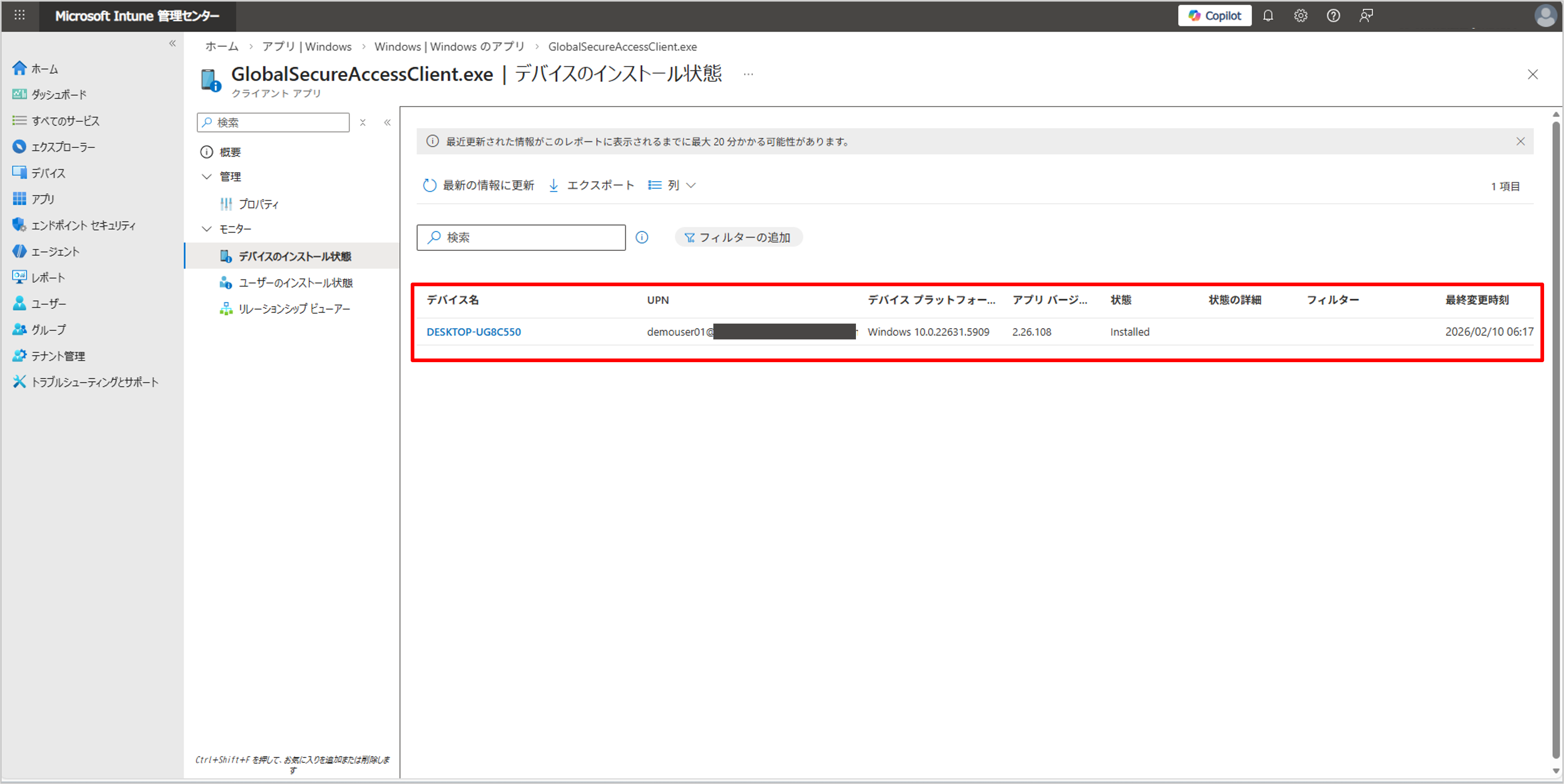Click 最新の情報に更新 refresh button

(479, 185)
